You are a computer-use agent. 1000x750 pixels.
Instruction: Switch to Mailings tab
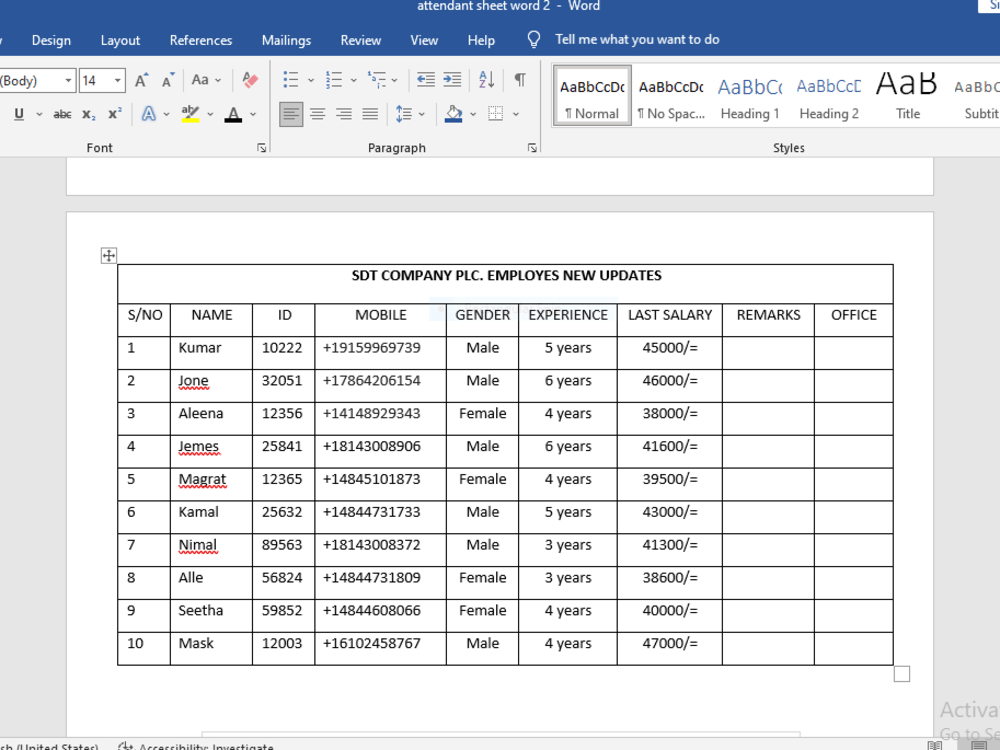(286, 40)
